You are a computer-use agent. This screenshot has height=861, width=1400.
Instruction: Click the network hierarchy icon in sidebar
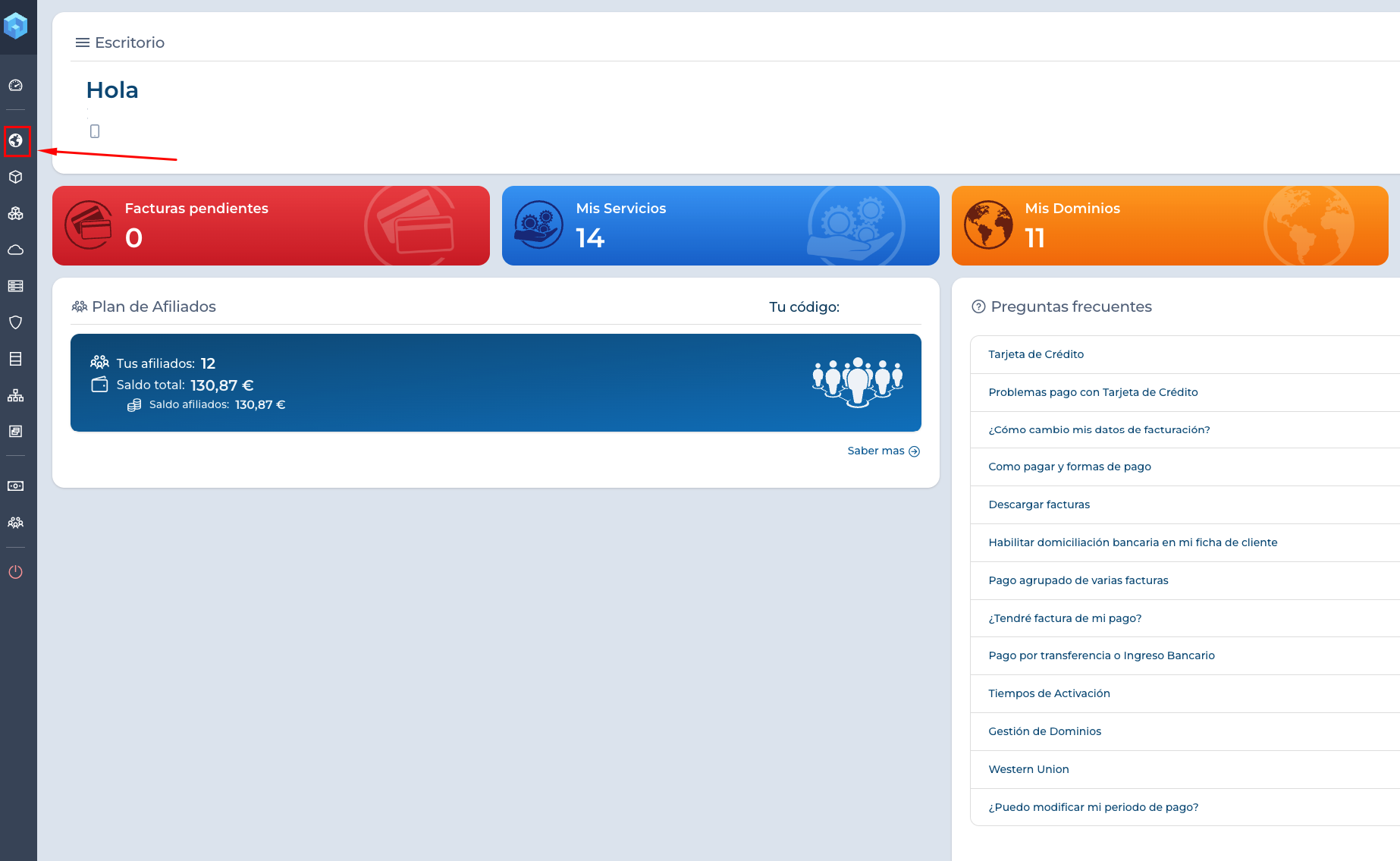click(16, 395)
